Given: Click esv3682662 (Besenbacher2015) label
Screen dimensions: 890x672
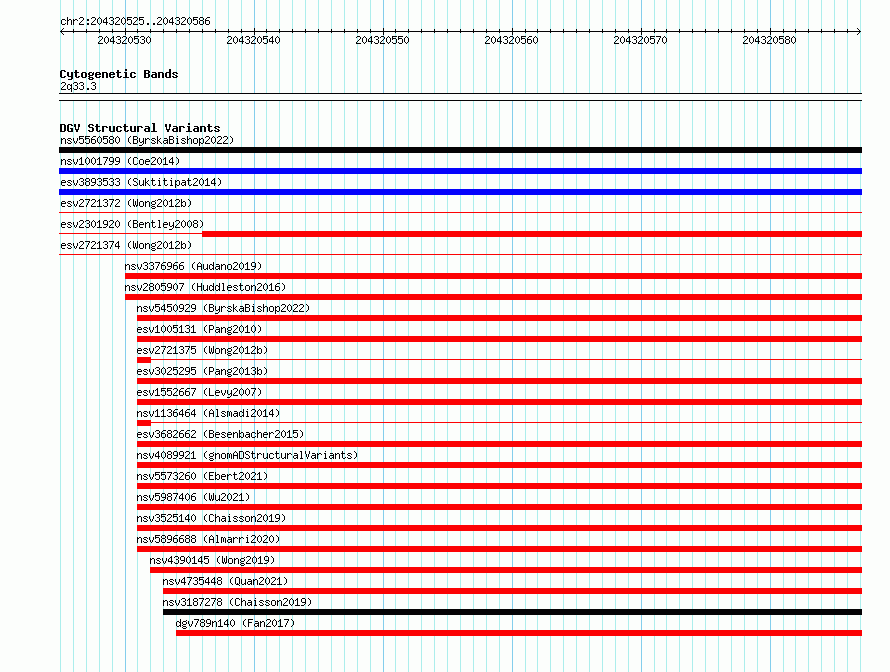Looking at the screenshot, I should click(x=220, y=434).
